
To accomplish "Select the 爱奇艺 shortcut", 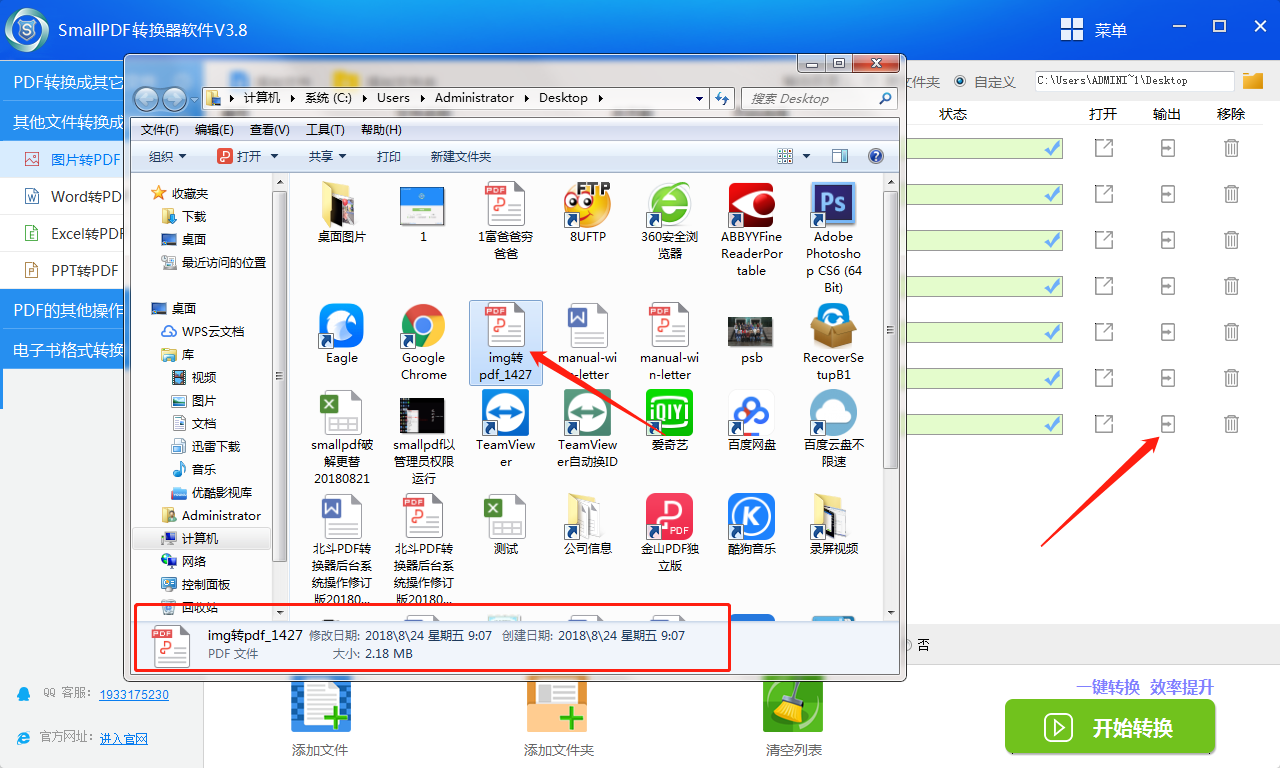I will 670,421.
